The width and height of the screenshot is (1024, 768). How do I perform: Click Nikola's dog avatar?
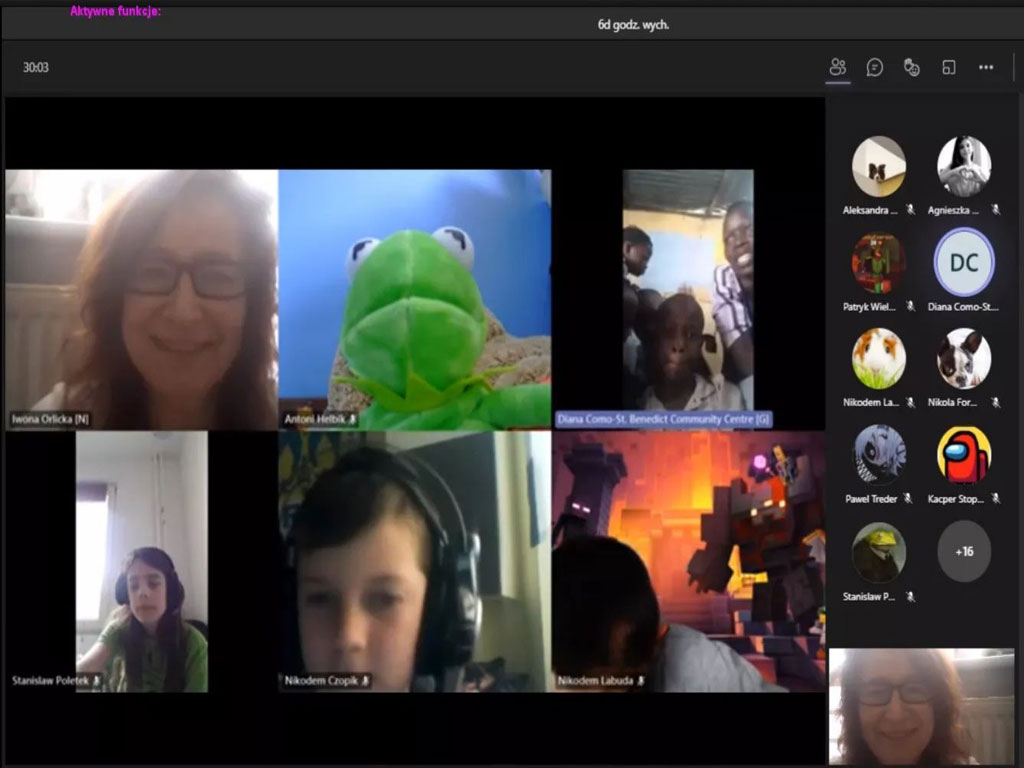(x=964, y=358)
